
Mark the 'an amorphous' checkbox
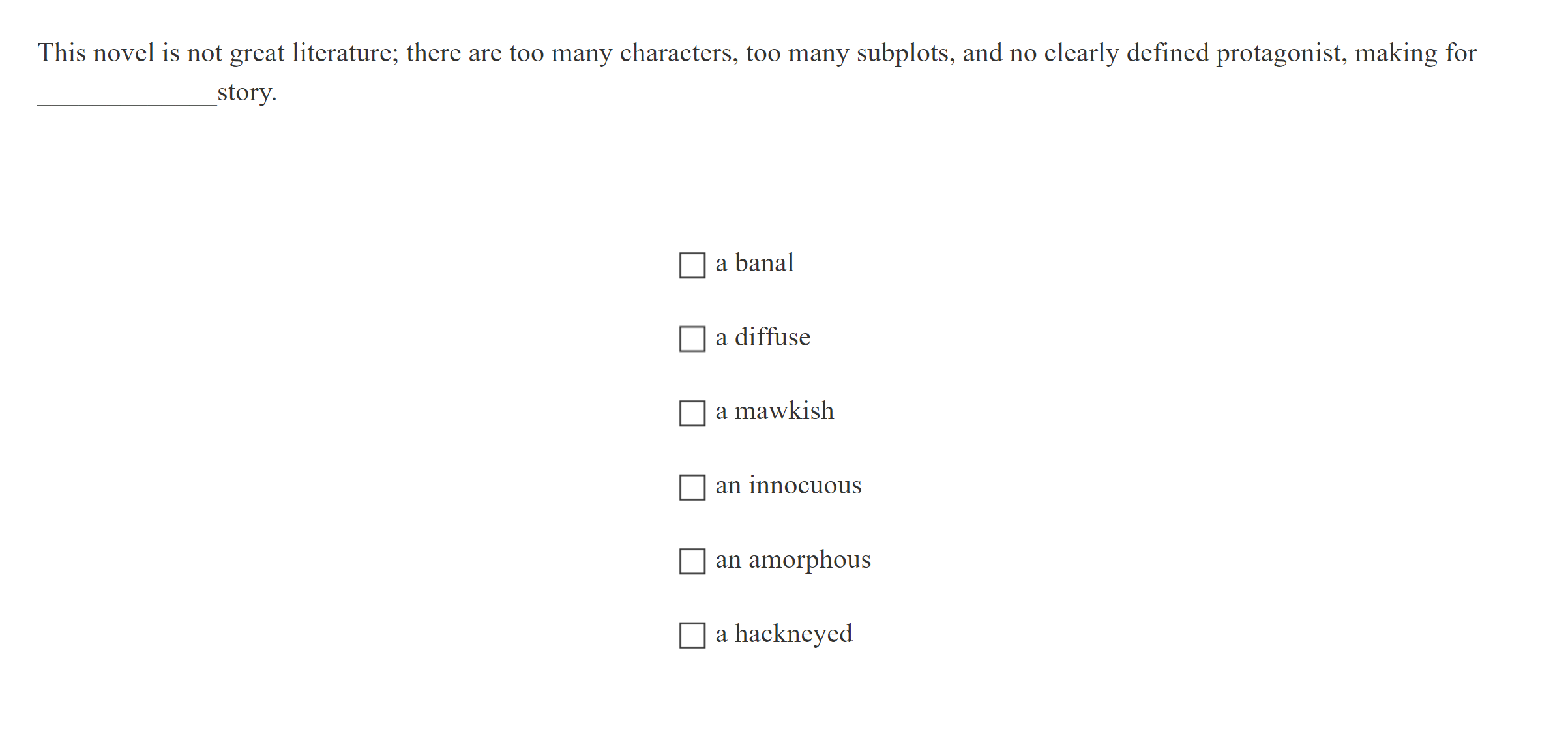point(692,561)
